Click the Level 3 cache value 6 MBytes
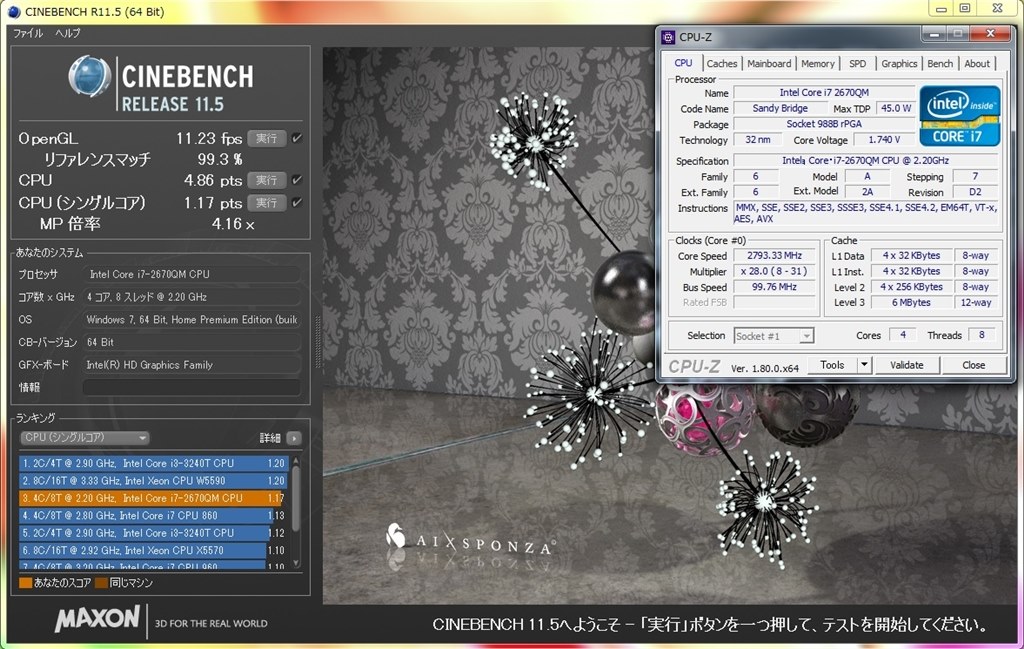Image resolution: width=1024 pixels, height=649 pixels. point(912,302)
